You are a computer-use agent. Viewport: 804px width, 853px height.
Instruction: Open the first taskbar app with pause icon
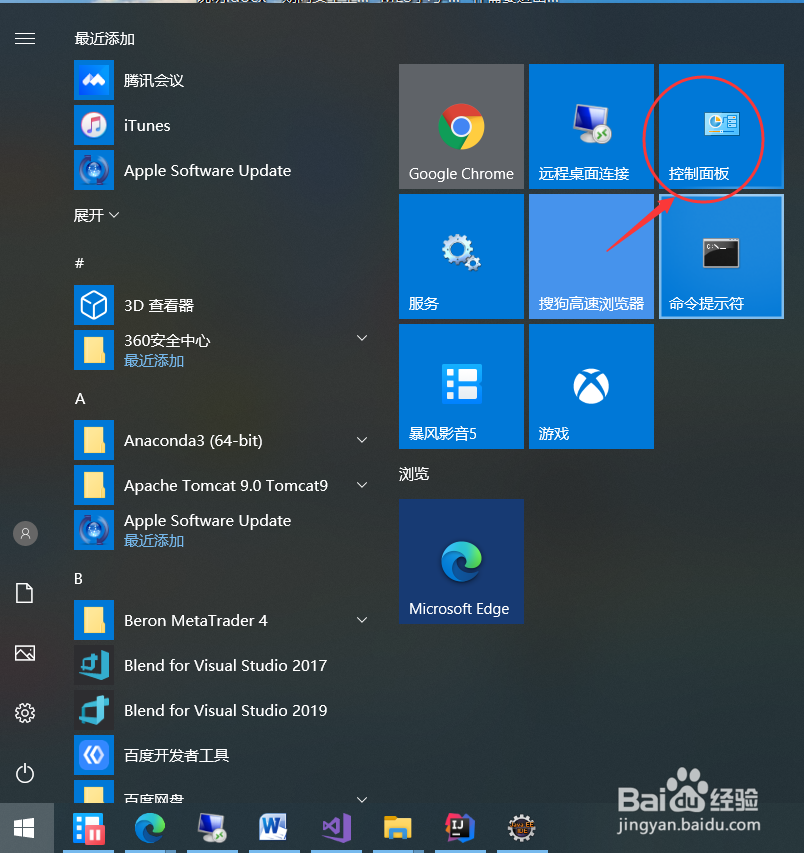pos(89,828)
